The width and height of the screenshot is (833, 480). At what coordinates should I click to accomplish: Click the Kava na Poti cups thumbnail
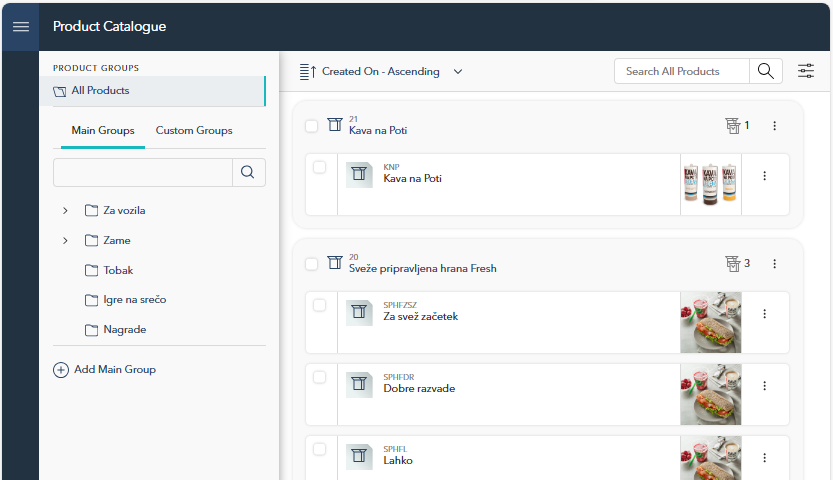[x=711, y=184]
